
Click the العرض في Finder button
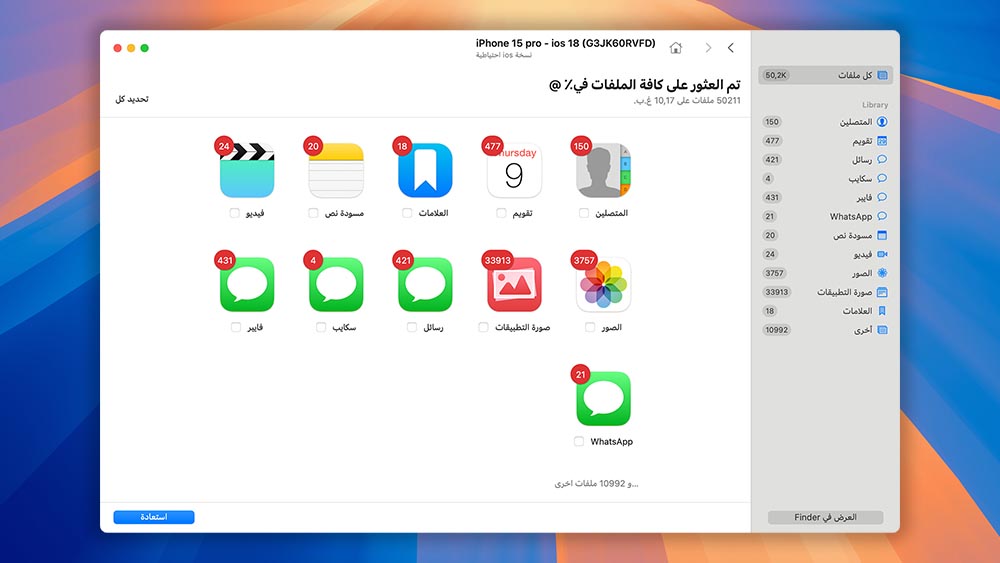coord(825,517)
